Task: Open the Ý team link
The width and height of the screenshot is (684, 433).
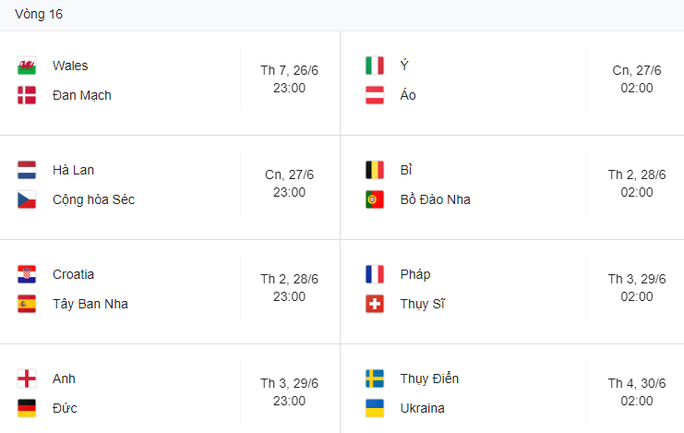Action: point(404,66)
